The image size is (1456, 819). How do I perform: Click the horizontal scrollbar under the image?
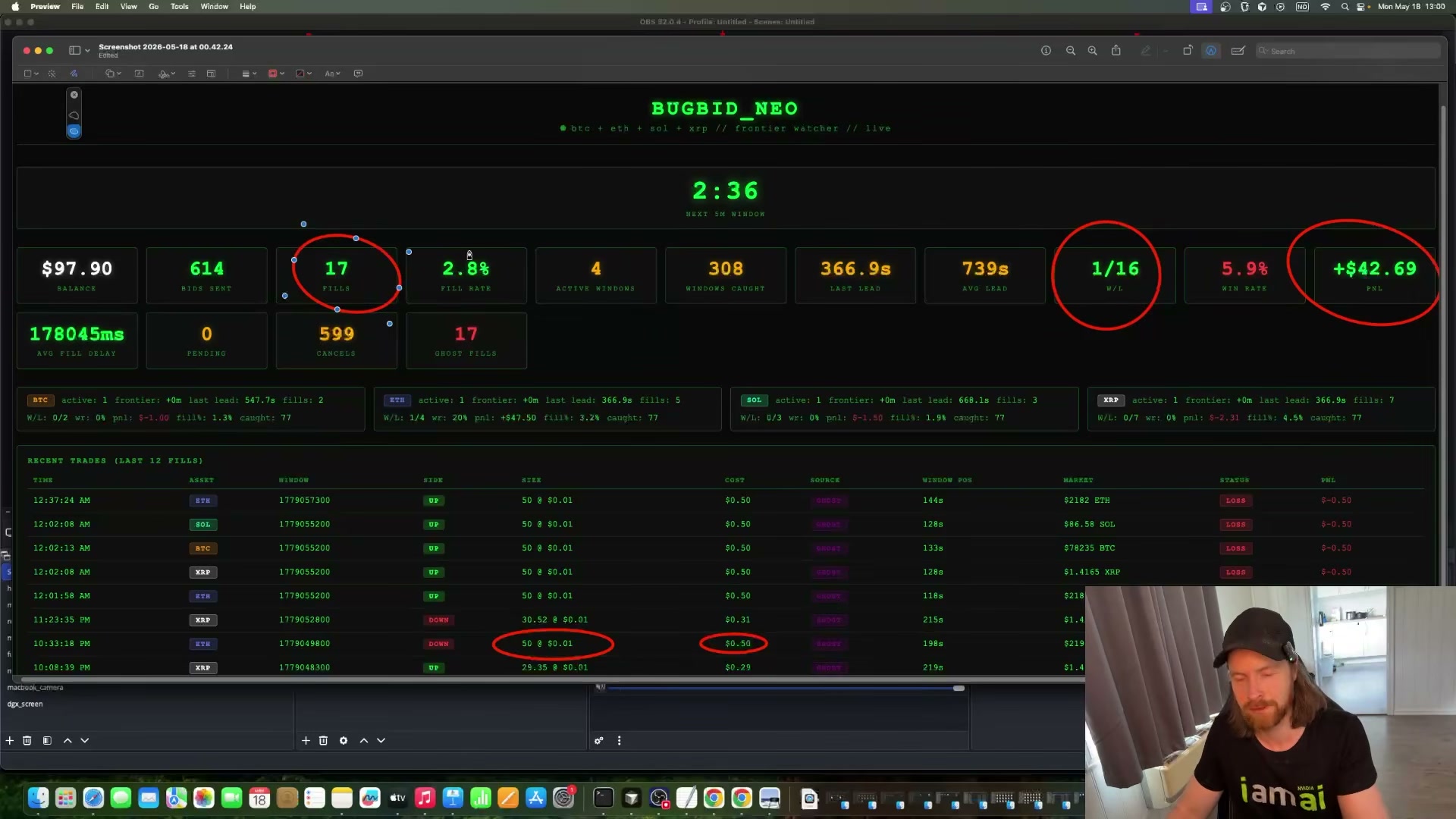pos(554,679)
